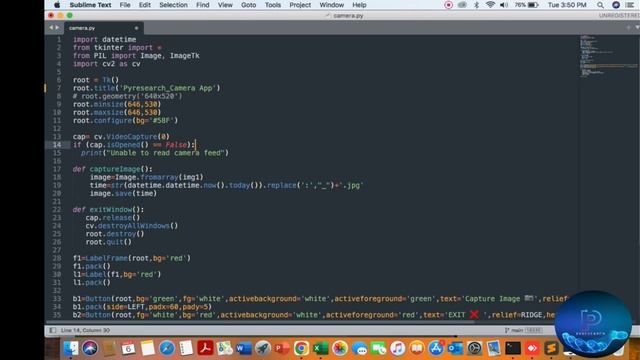The image size is (640, 360).
Task: Open Siri from the menu bar
Action: 616,5
